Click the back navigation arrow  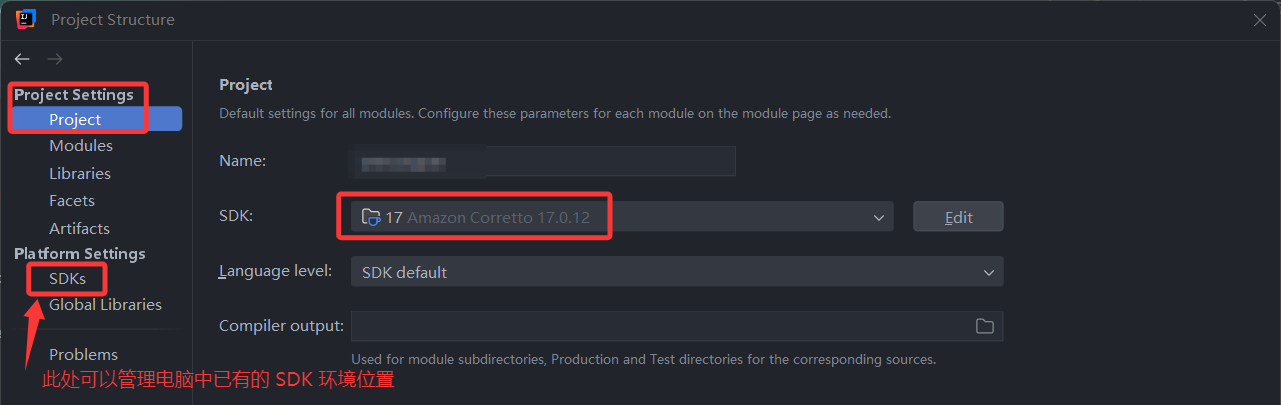[x=22, y=59]
